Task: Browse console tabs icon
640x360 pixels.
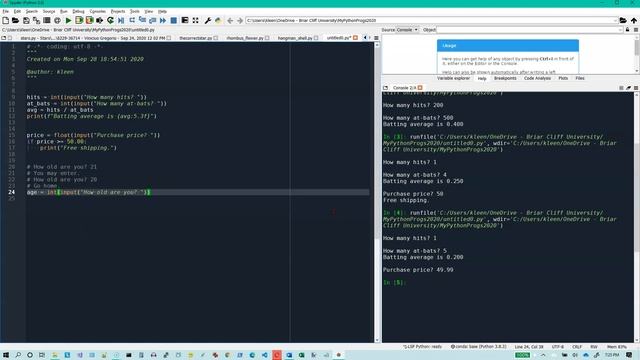Action: 385,88
